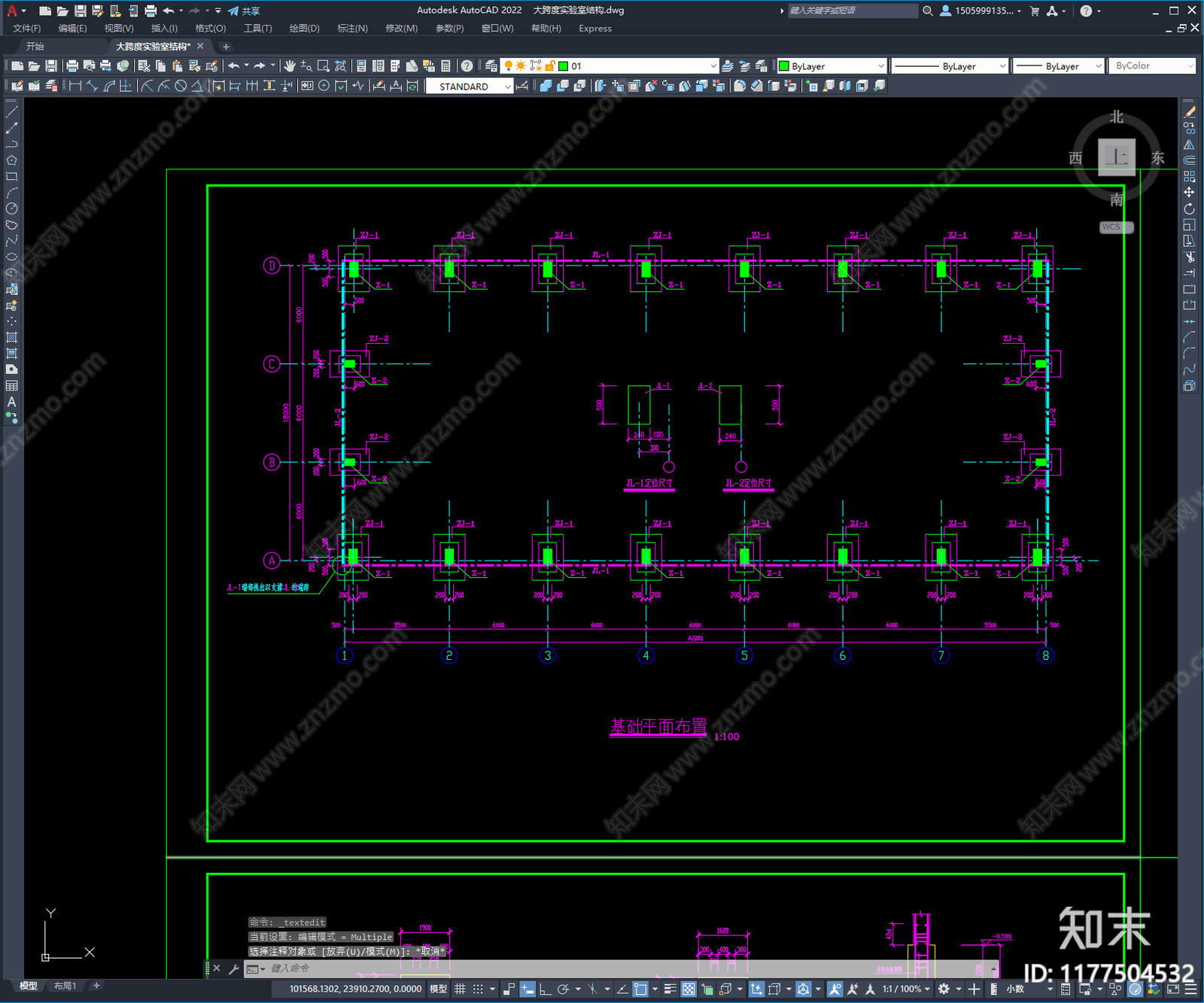Open the 文件(F) menu

point(27,29)
